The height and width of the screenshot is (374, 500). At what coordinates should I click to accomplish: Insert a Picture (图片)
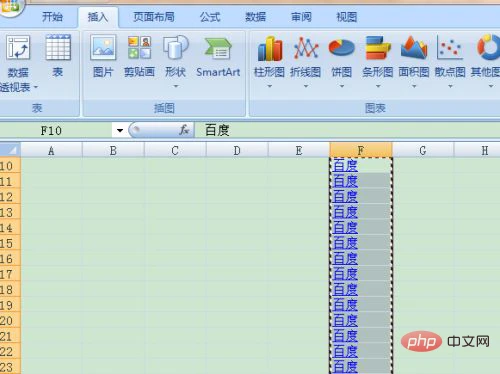pyautogui.click(x=103, y=56)
